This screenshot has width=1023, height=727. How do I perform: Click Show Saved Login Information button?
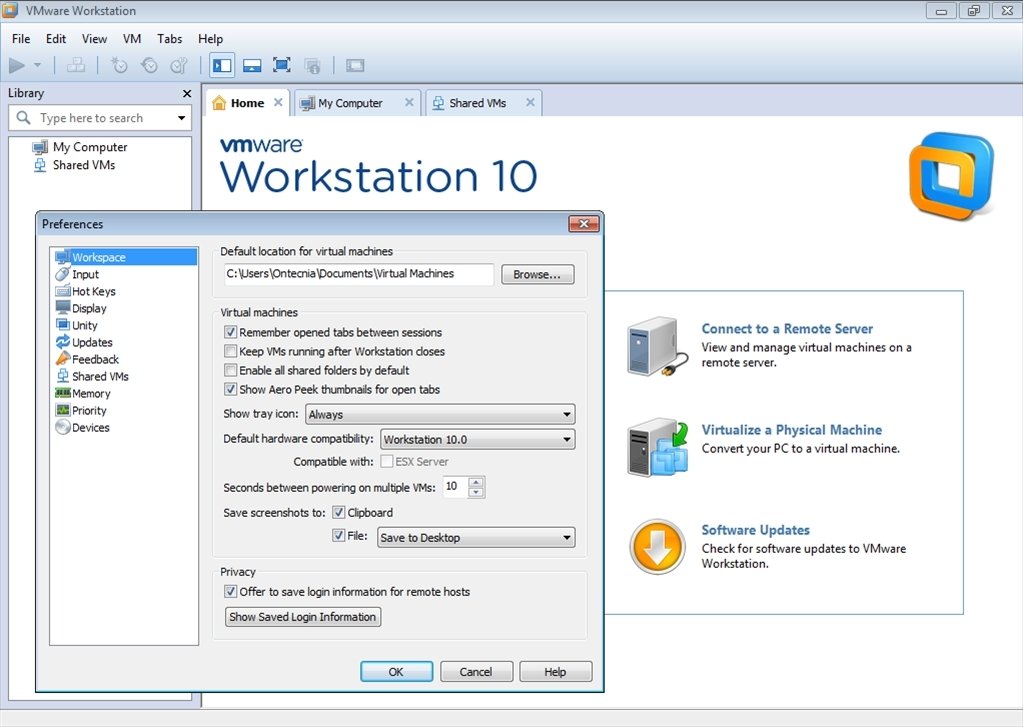pyautogui.click(x=303, y=617)
